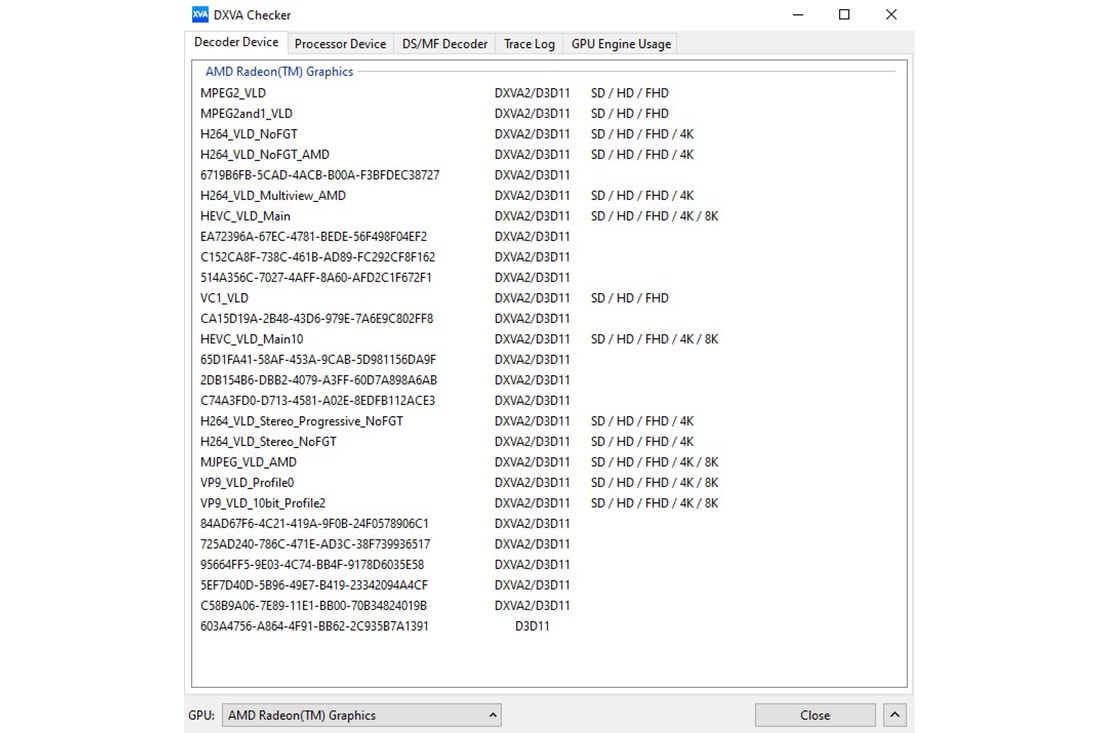The height and width of the screenshot is (733, 1100).
Task: Switch to the Trace Log tab
Action: 529,43
